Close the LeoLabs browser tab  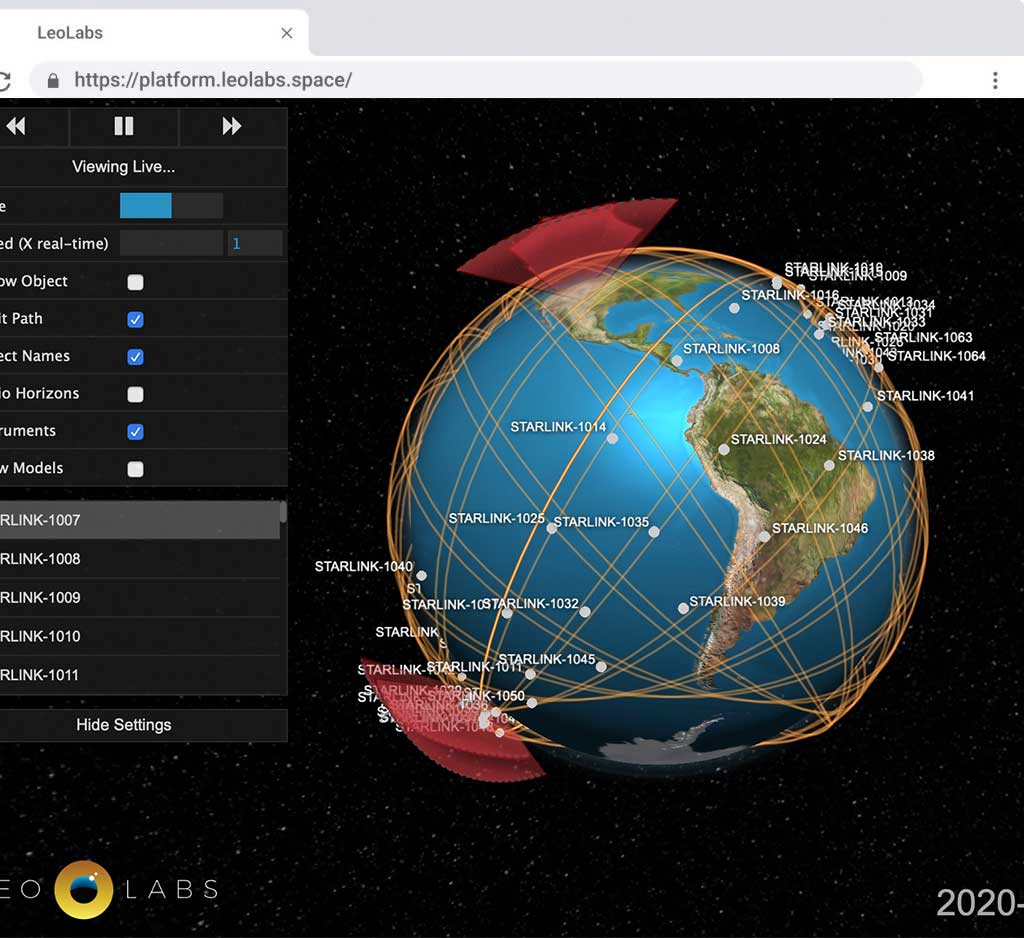[286, 33]
